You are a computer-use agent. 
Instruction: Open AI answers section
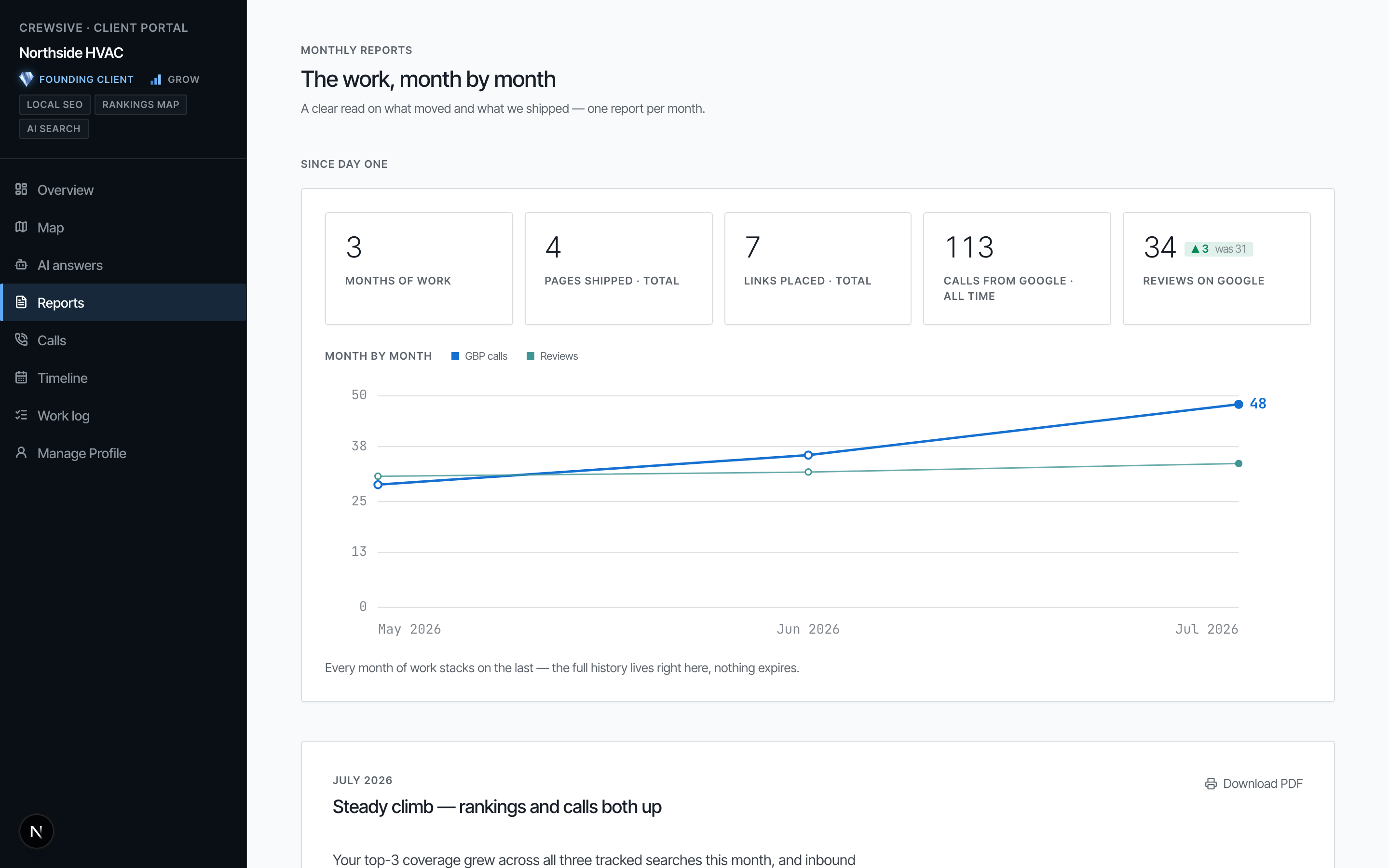coord(124,265)
